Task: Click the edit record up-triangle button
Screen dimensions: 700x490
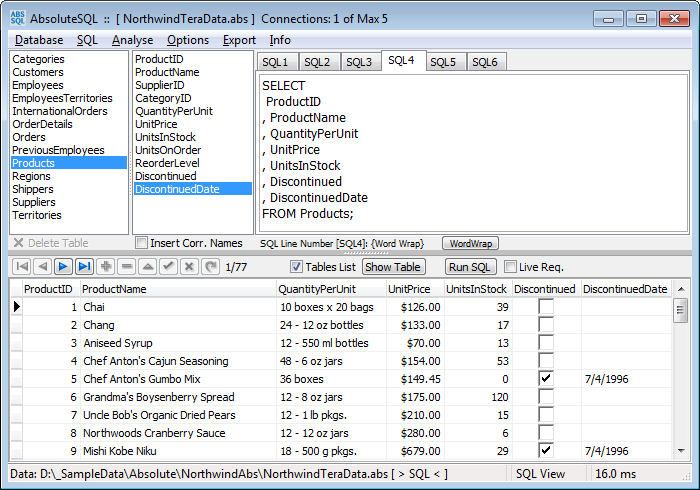Action: 148,267
